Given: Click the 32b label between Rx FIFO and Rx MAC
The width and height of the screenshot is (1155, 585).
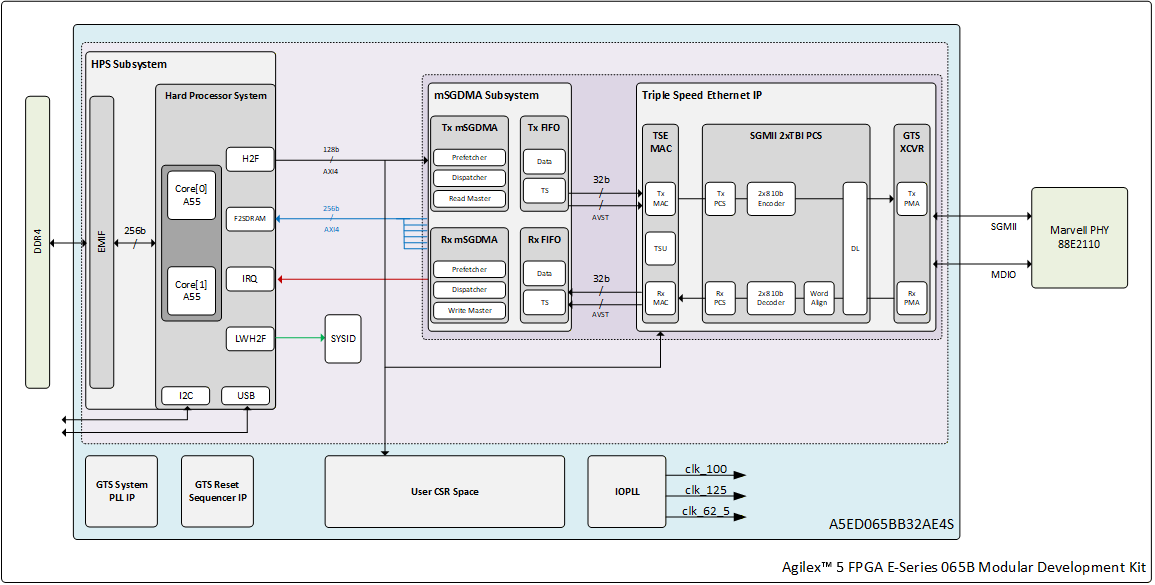Looking at the screenshot, I should click(x=602, y=279).
